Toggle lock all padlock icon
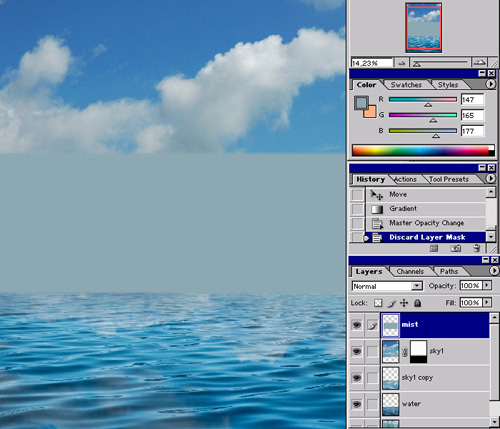 [417, 303]
